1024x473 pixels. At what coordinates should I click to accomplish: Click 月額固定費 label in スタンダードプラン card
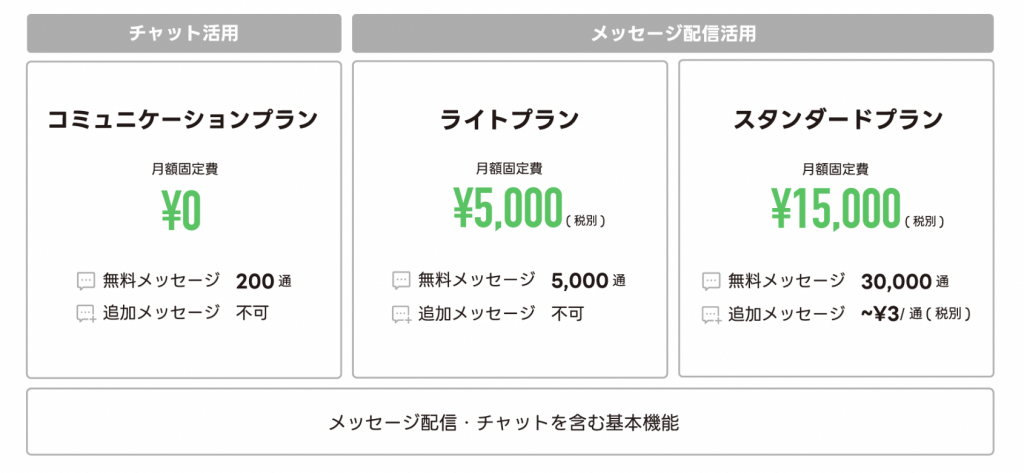pos(836,169)
